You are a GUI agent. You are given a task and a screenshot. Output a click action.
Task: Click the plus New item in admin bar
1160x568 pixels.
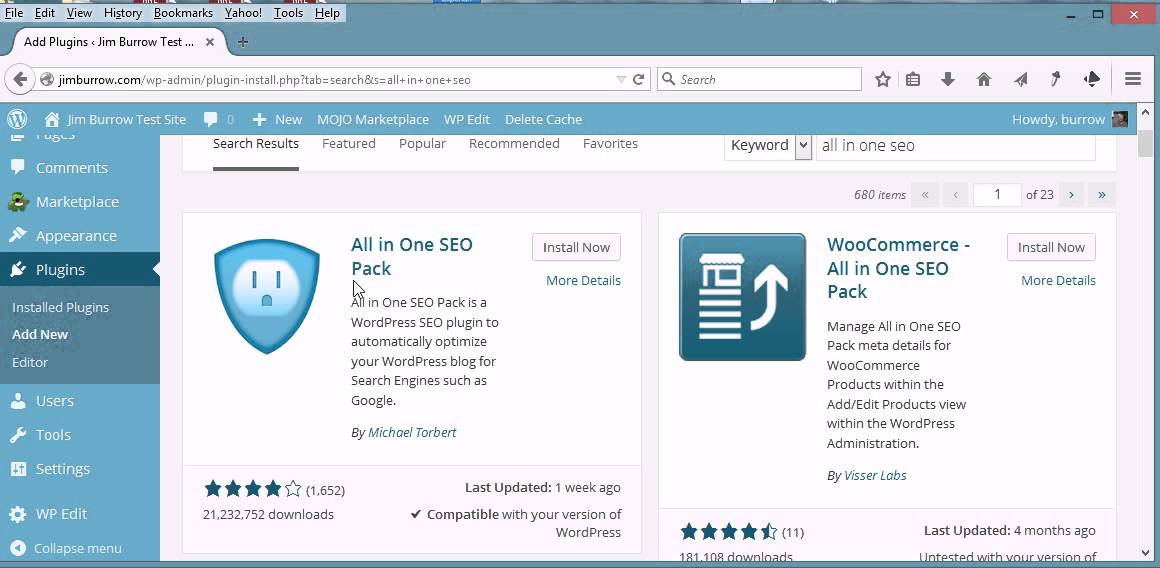pos(277,119)
